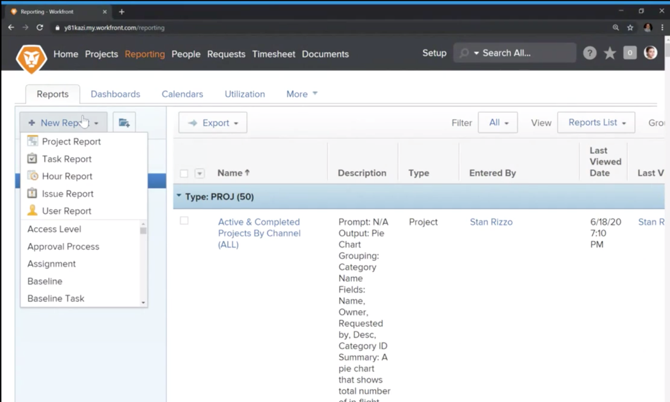Screen dimensions: 670x402
Task: Check the Active & Completed Projects row checkbox
Action: pos(184,220)
